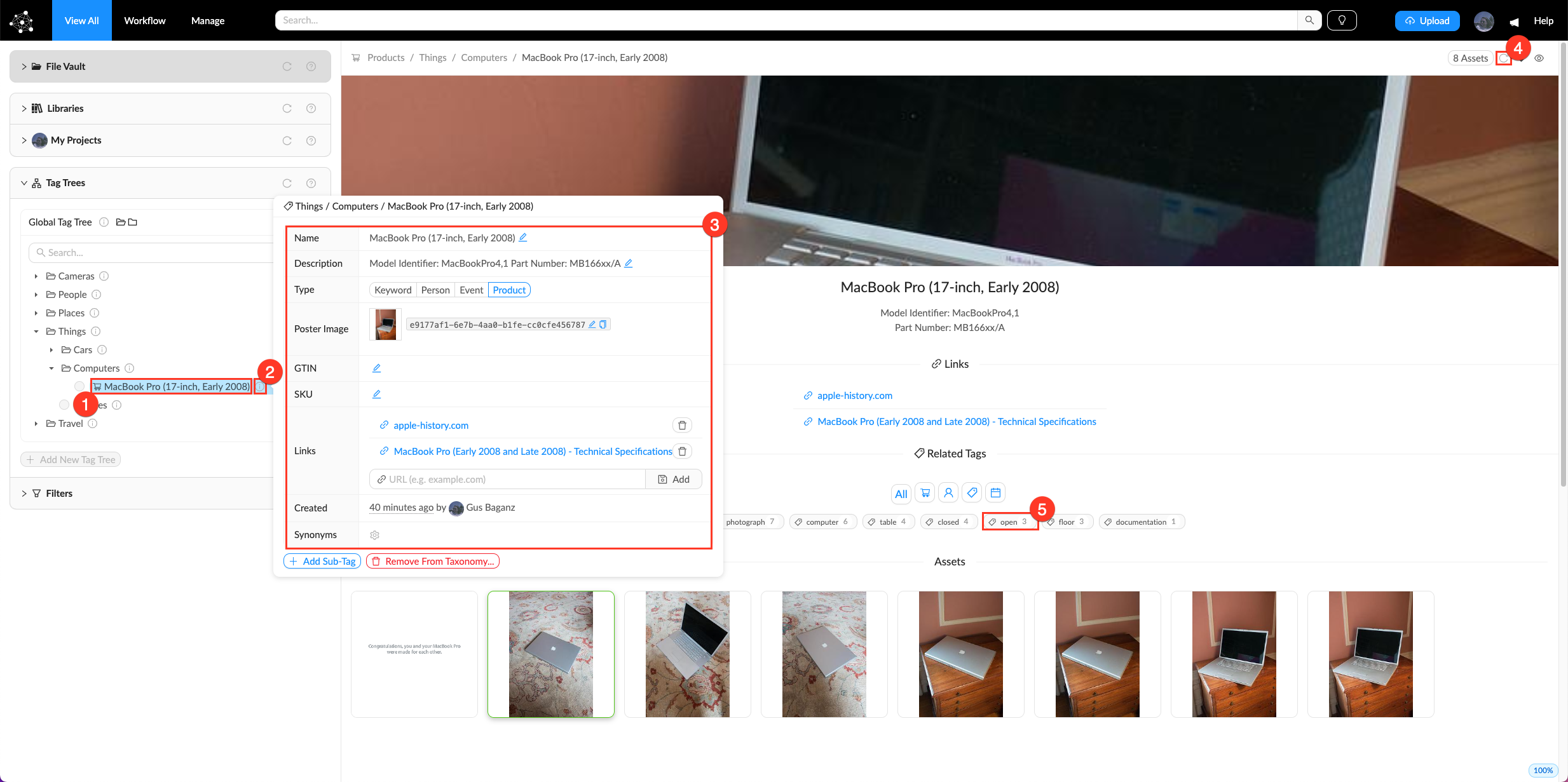Click the lightbulb icon next to search

[1341, 20]
